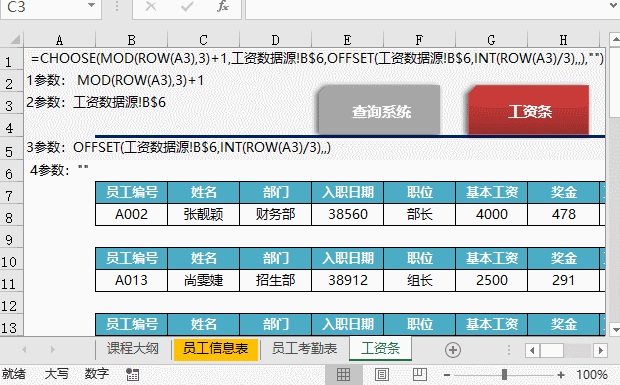Click the 2参数 工资数据源!B$6 text
The width and height of the screenshot is (620, 385).
click(96, 103)
